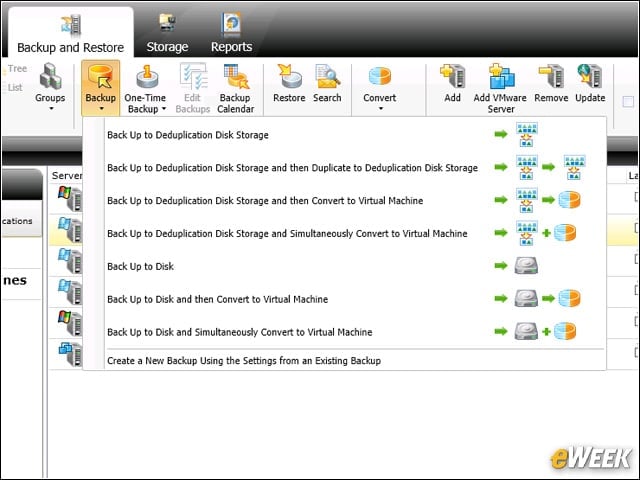Click the One-Time Backup icon
The width and height of the screenshot is (640, 480).
(147, 76)
